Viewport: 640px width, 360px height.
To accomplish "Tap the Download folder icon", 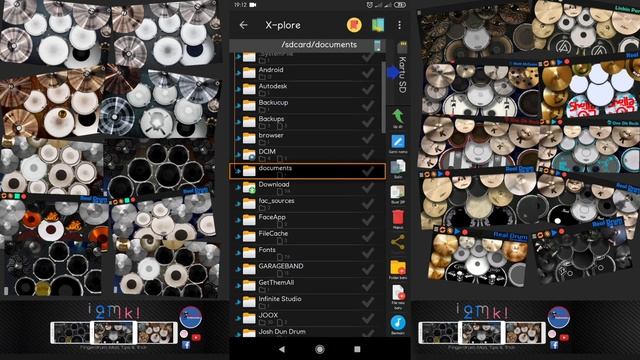I will tap(249, 187).
